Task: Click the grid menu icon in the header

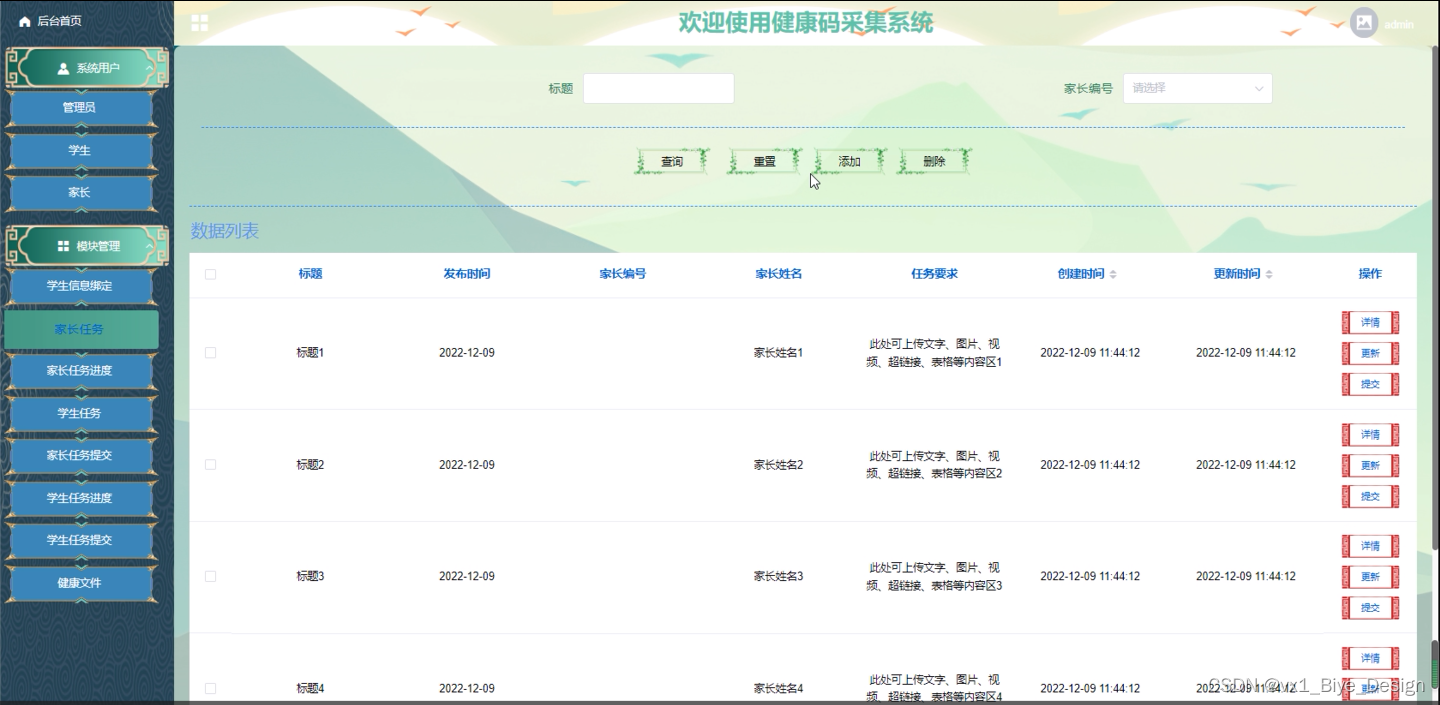Action: point(200,23)
